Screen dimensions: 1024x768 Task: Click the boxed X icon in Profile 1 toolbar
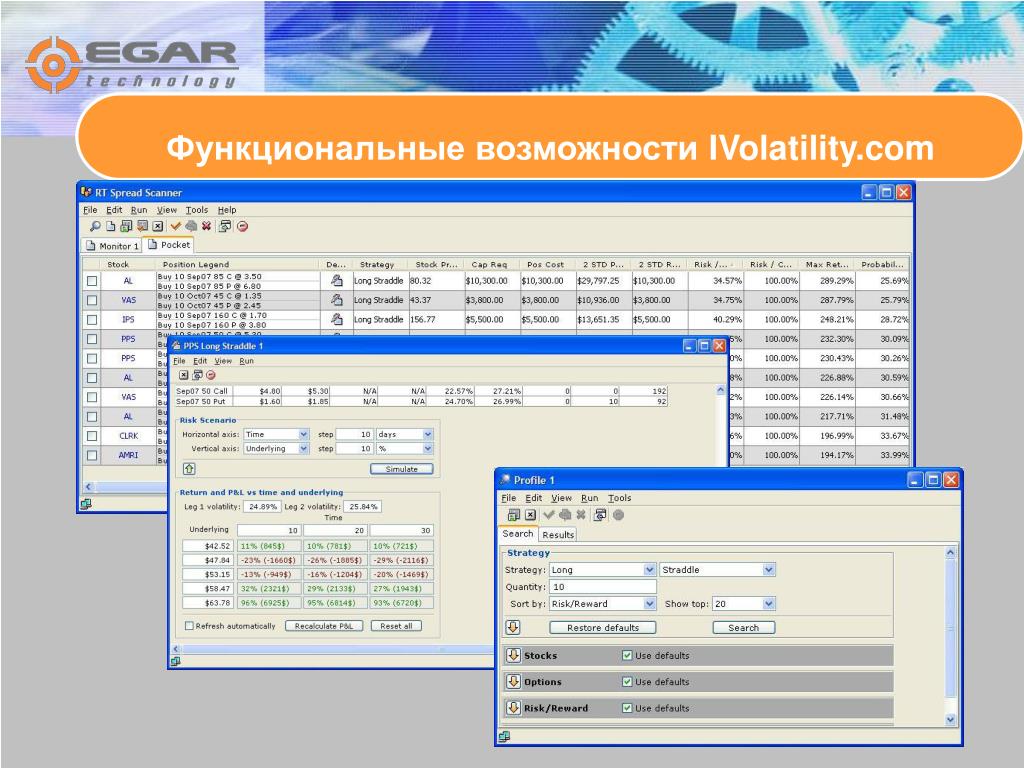coord(530,515)
